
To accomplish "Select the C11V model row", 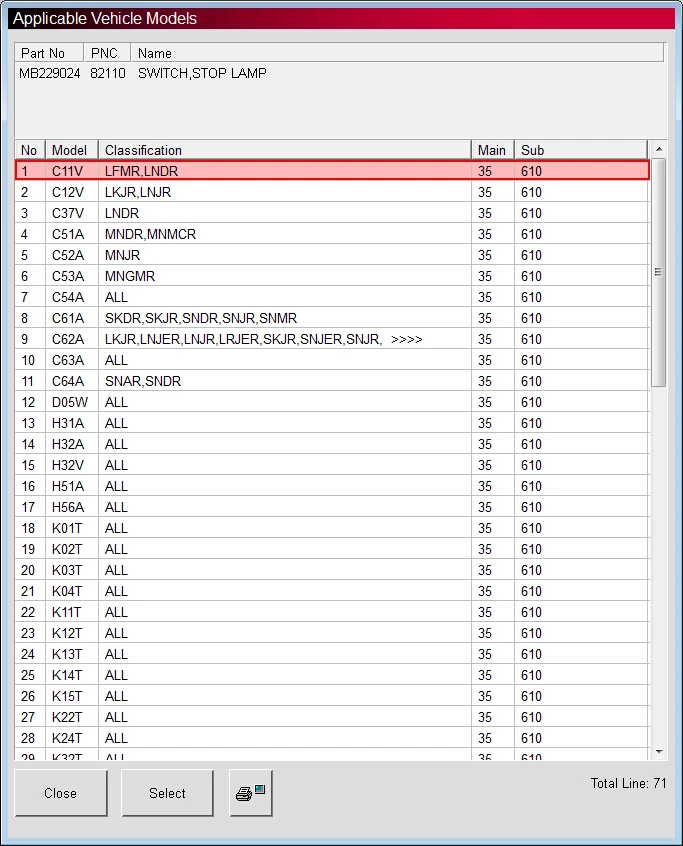I will tap(332, 171).
